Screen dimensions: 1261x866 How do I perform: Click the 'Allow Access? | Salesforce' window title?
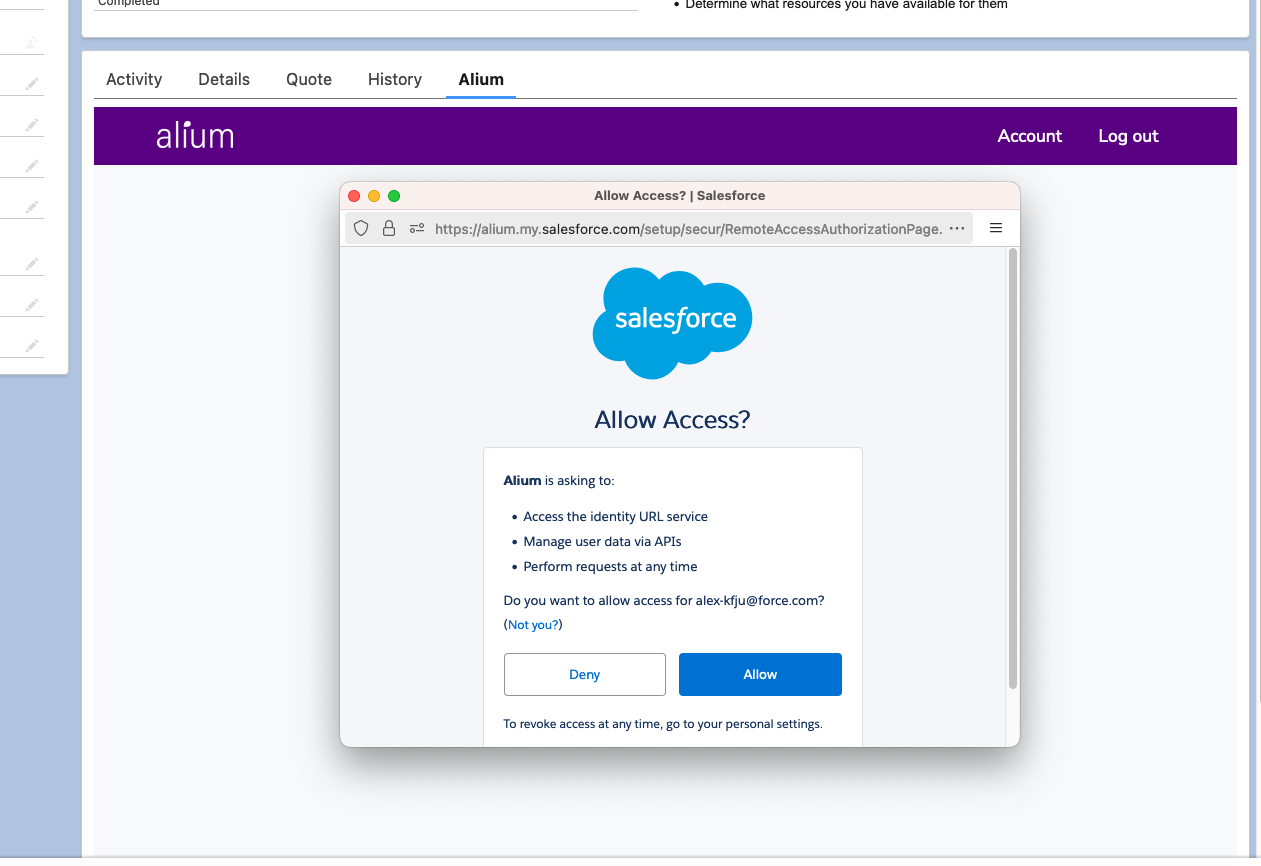(680, 195)
